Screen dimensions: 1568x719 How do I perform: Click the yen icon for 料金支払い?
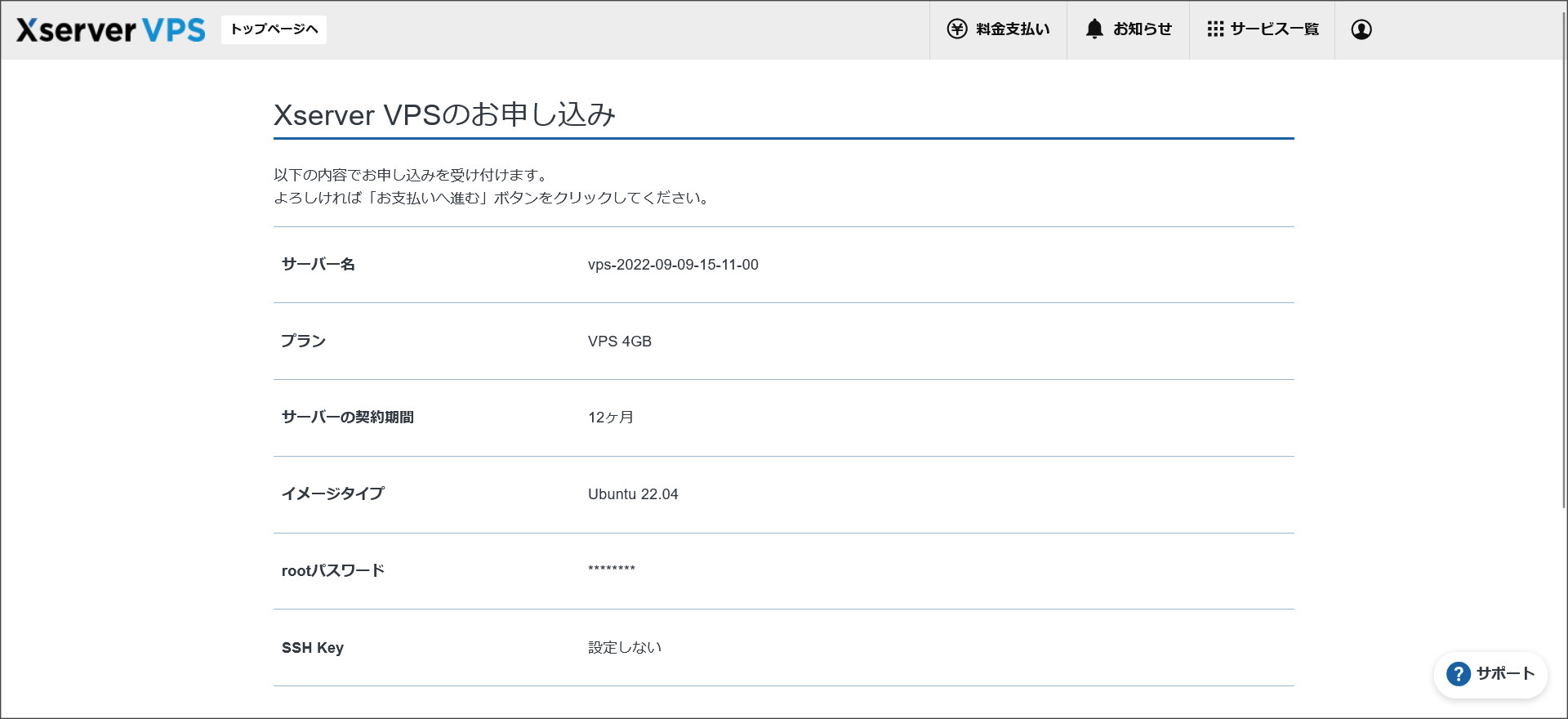[x=957, y=29]
